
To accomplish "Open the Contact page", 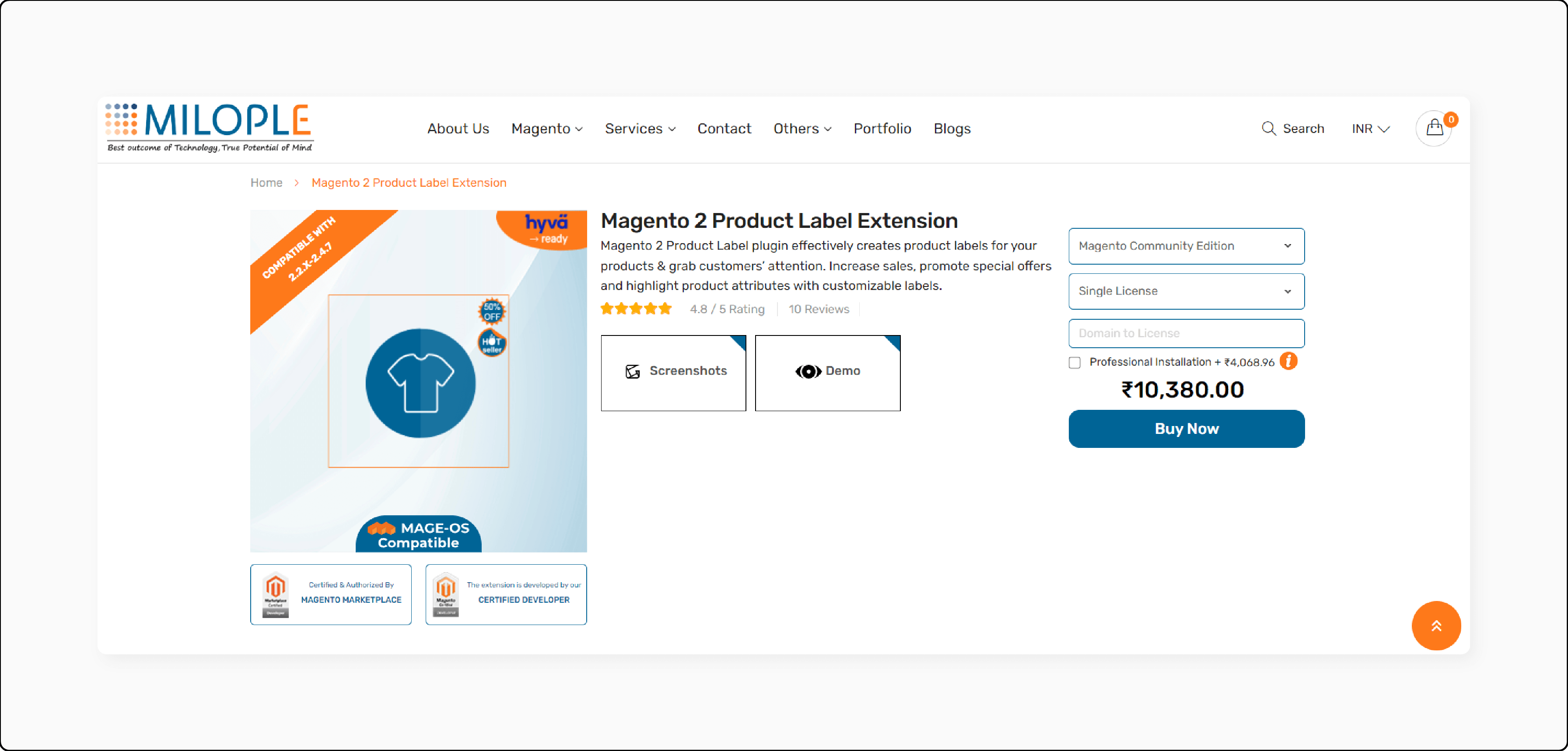I will (724, 129).
